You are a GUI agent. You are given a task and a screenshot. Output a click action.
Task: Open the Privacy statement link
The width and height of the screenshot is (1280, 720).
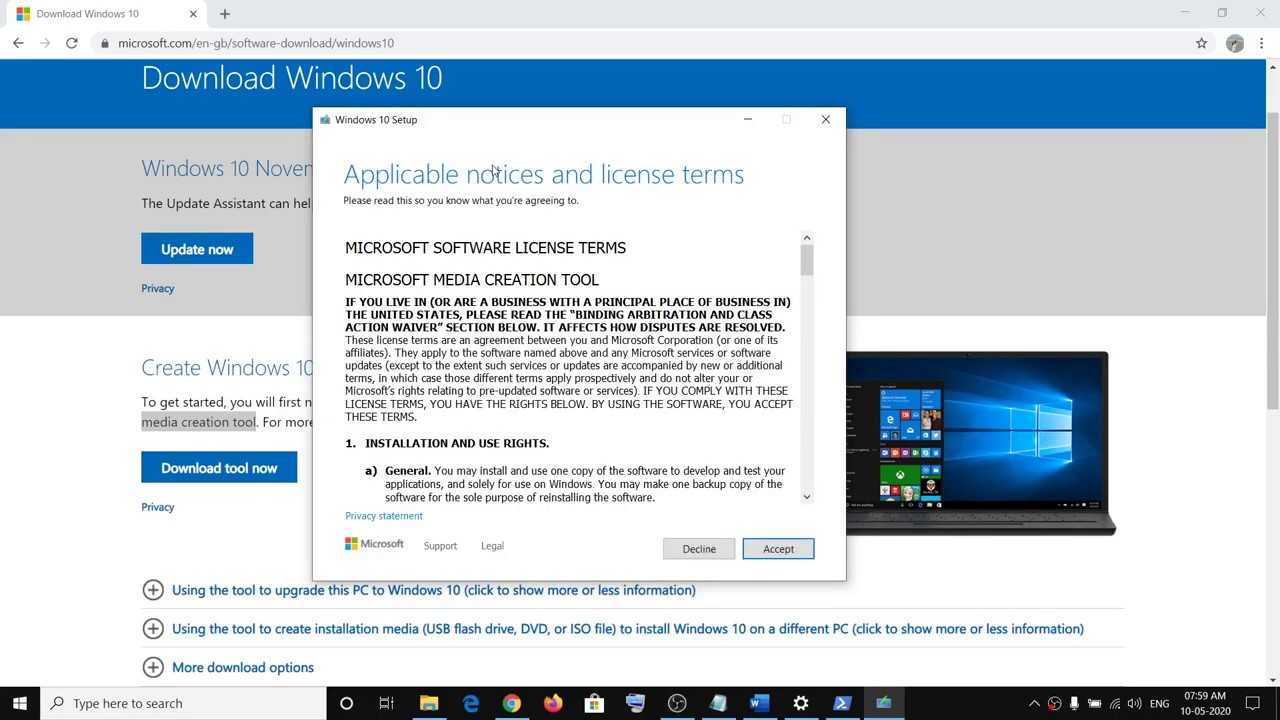coord(384,516)
